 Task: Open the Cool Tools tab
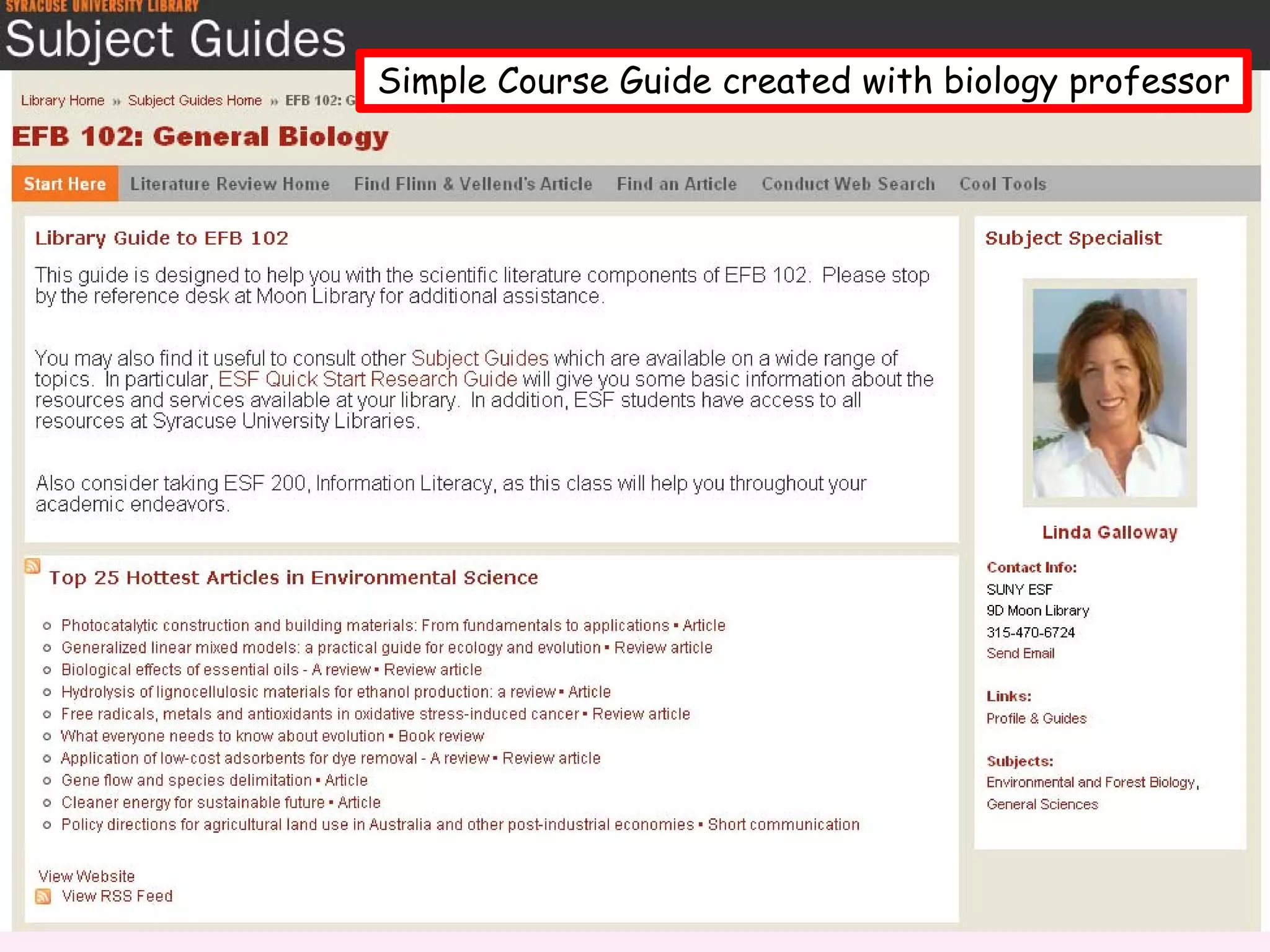coord(1003,184)
